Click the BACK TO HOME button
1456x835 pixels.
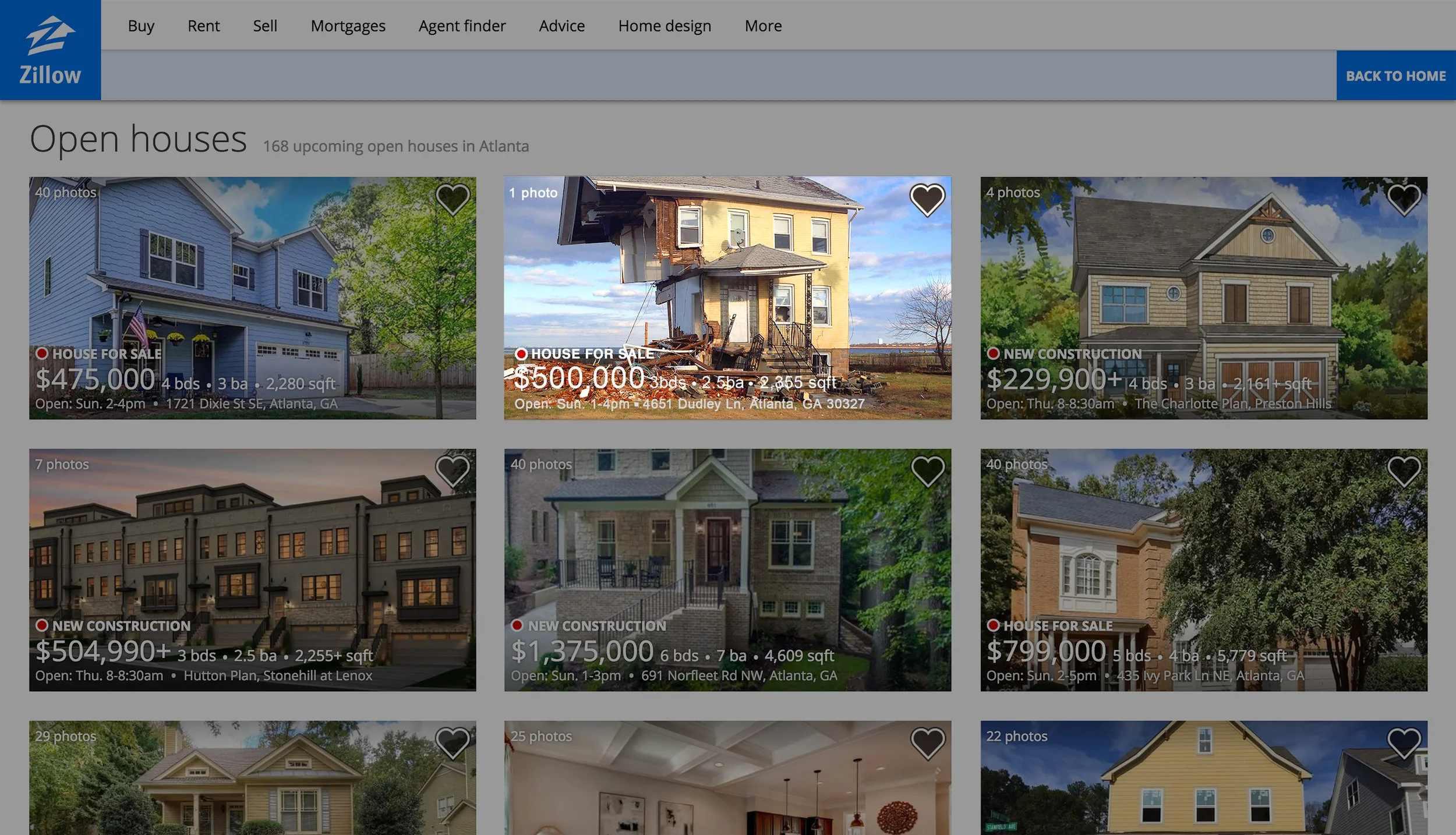point(1396,76)
